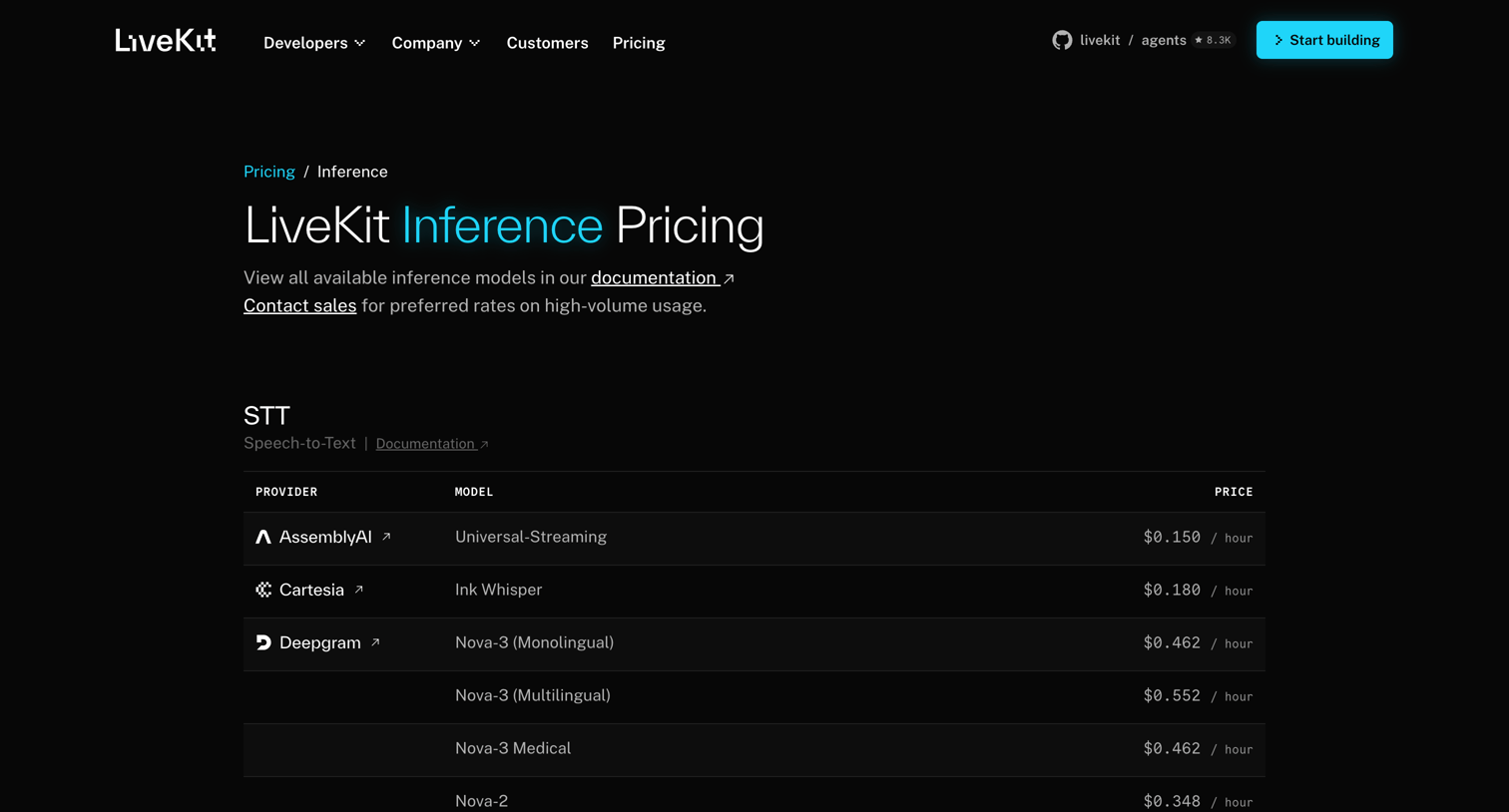Image resolution: width=1509 pixels, height=812 pixels.
Task: Click the Cartesia logo icon
Action: click(263, 590)
